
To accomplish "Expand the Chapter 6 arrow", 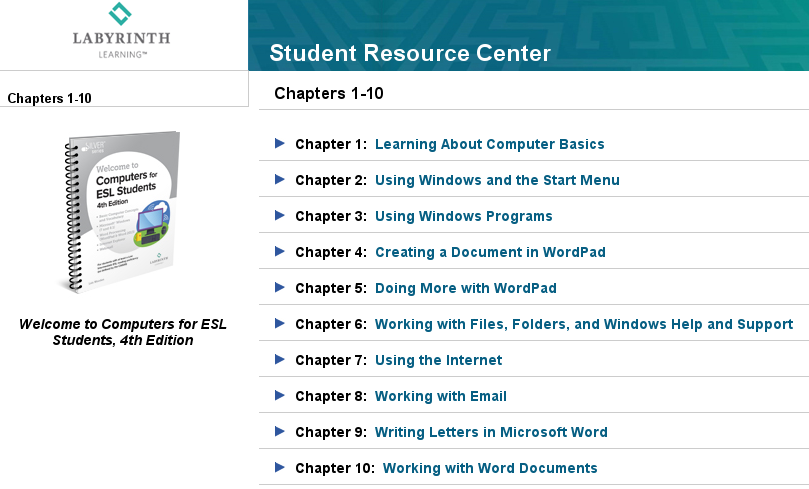I will 280,323.
